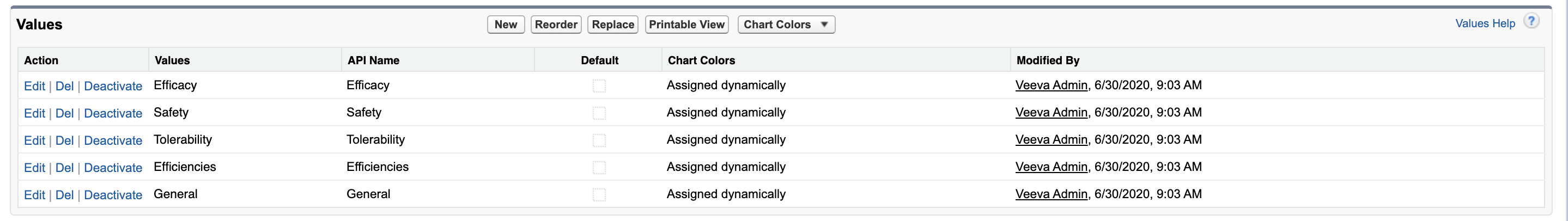
Task: Open the Chart Colors dropdown
Action: (x=786, y=25)
